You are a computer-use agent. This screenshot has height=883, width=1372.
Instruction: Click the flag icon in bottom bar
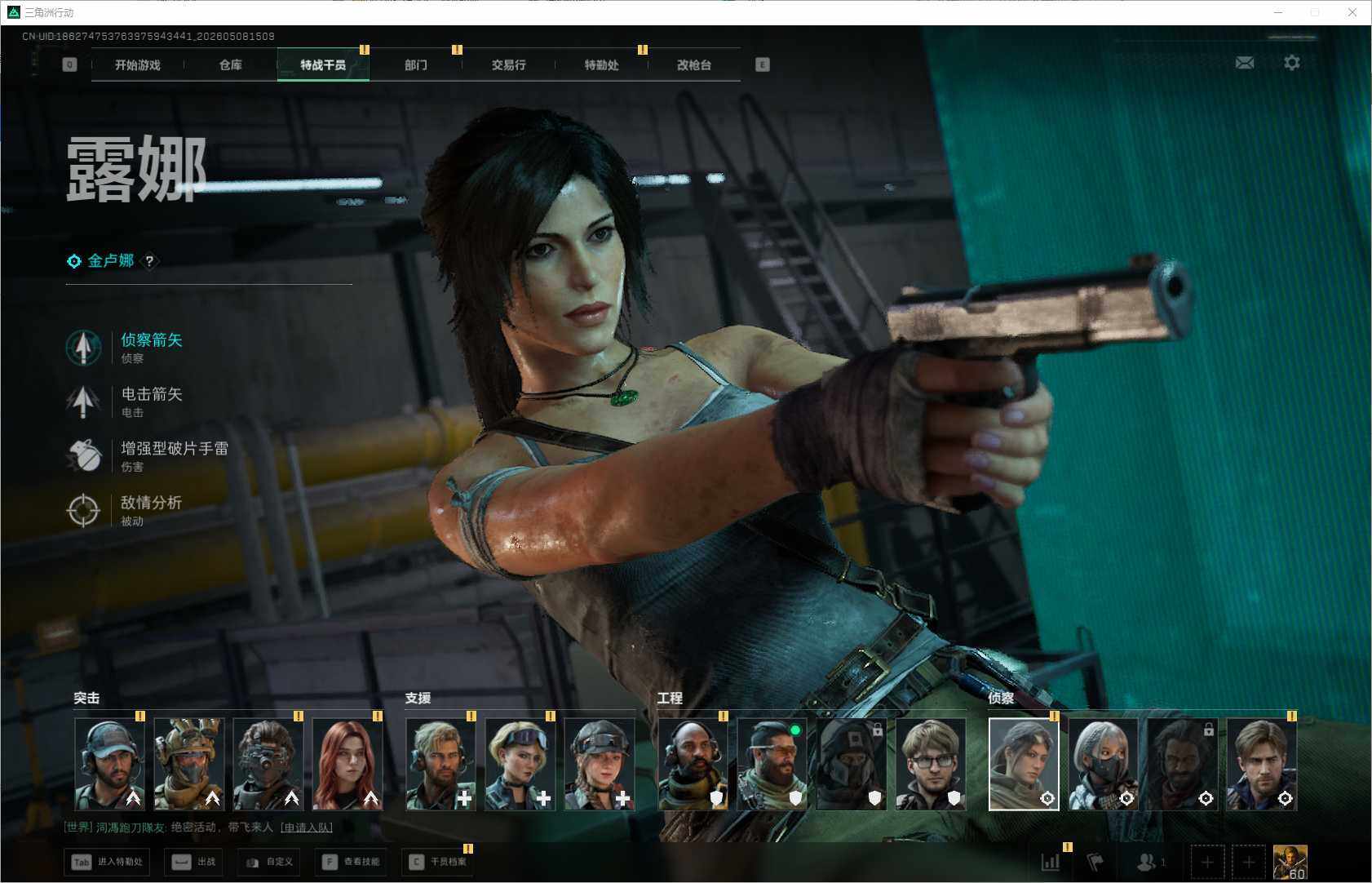pos(1095,862)
